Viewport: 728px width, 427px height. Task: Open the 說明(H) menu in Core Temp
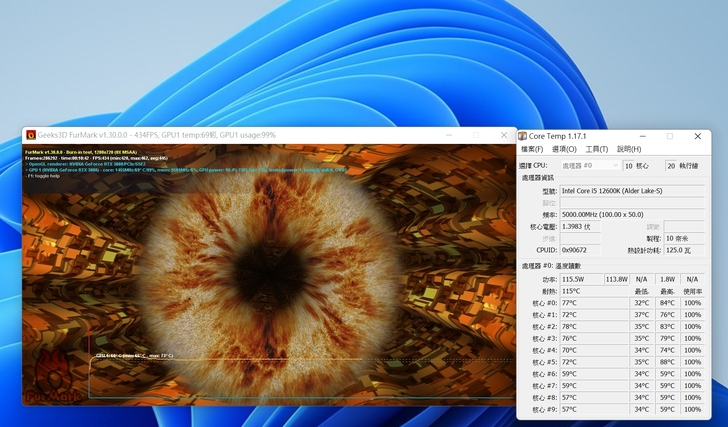[x=628, y=149]
